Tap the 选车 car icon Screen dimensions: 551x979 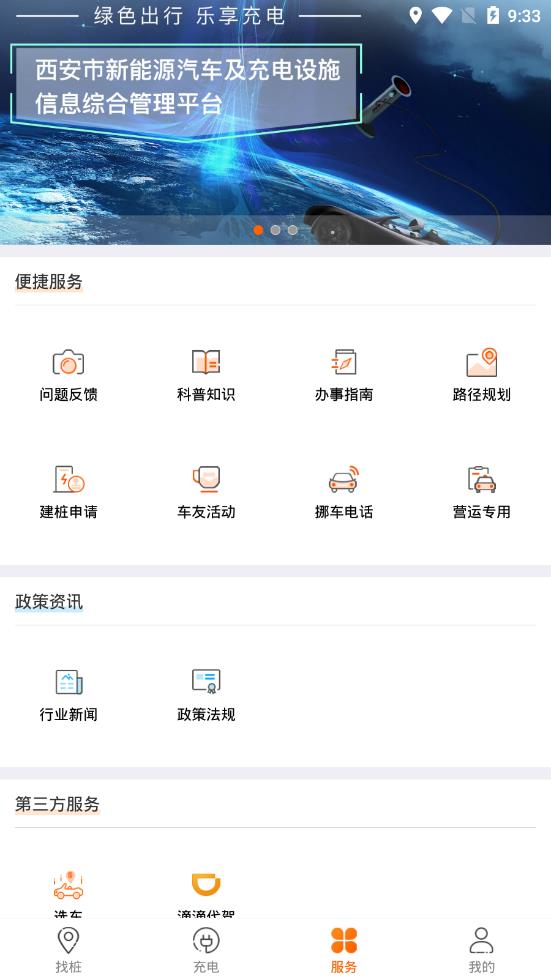click(x=69, y=885)
